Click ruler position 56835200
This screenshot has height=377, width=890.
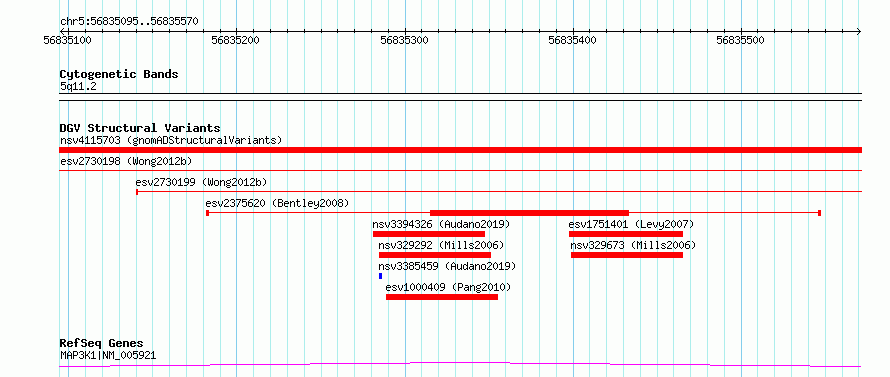pos(235,41)
